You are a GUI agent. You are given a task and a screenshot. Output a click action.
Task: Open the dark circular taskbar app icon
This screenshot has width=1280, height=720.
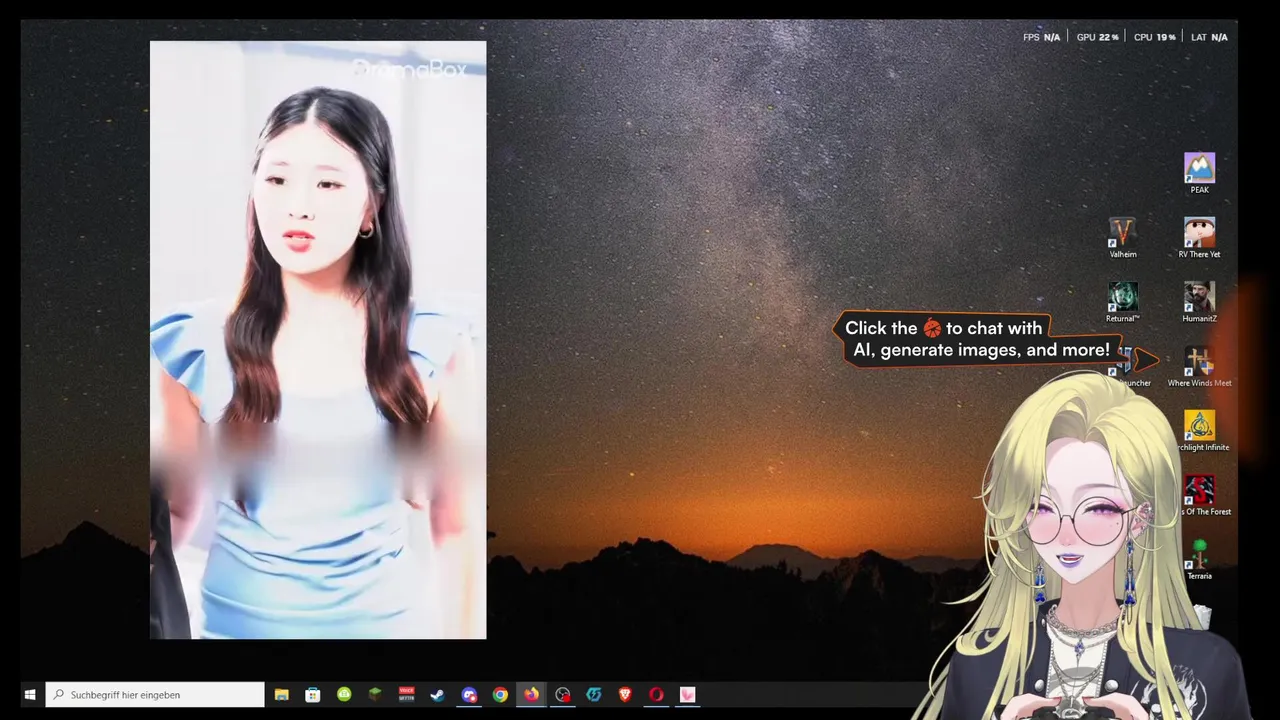pyautogui.click(x=563, y=694)
